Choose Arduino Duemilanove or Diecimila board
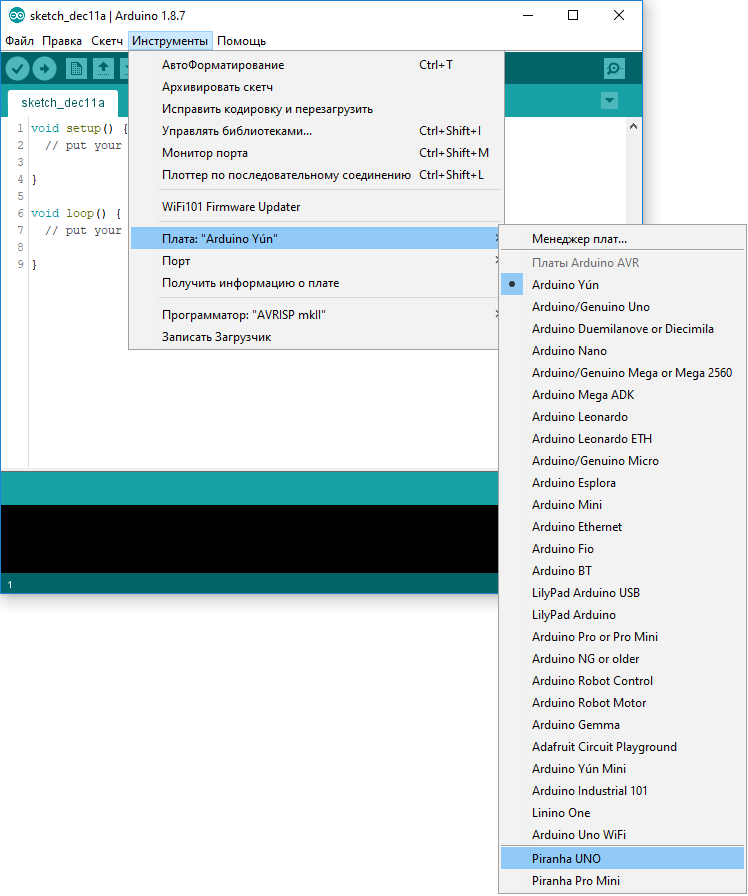Viewport: 748px width, 896px height. click(x=622, y=329)
